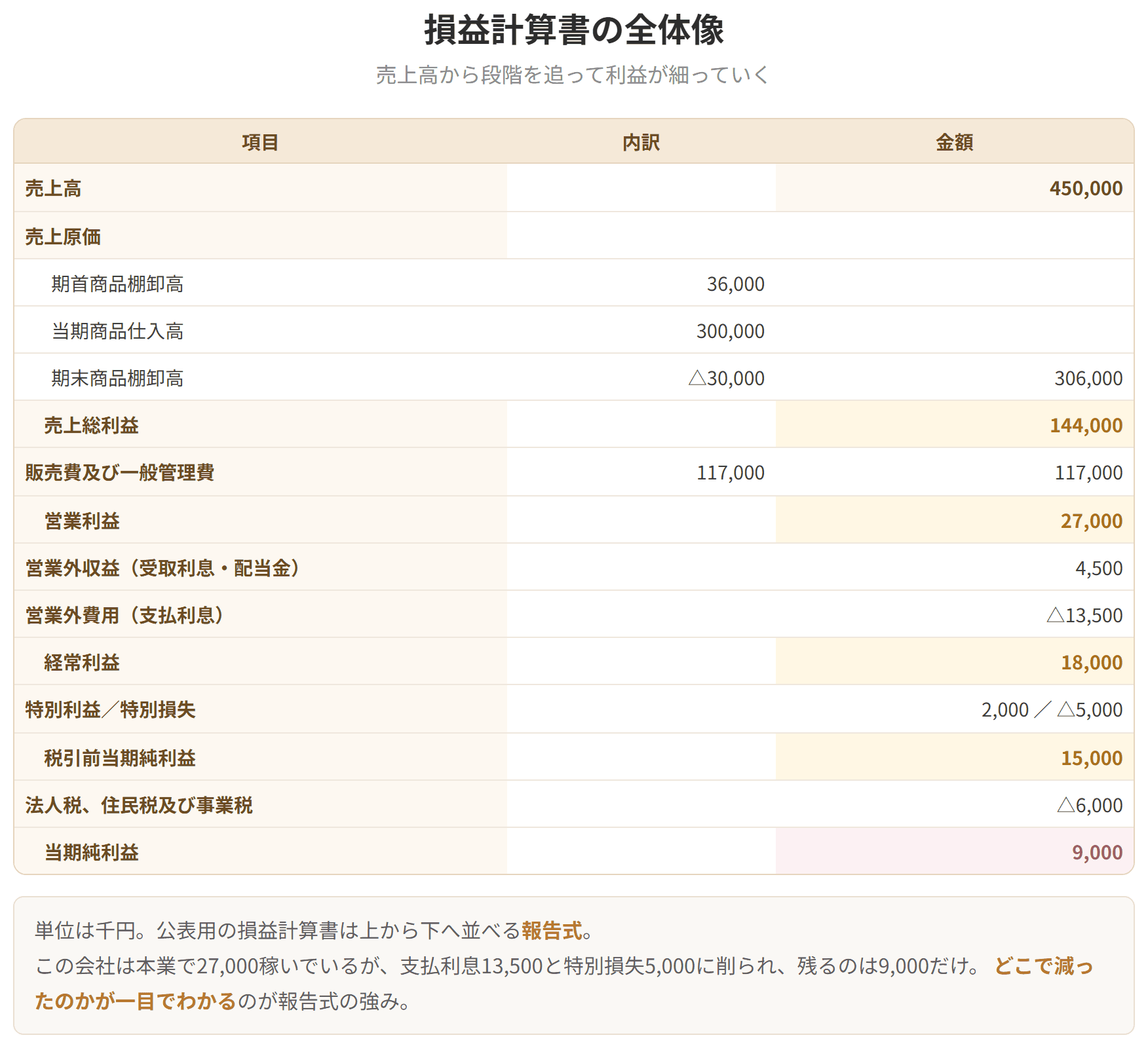Click the 売上高 amount 450,000
The height and width of the screenshot is (1048, 1148).
[1086, 189]
